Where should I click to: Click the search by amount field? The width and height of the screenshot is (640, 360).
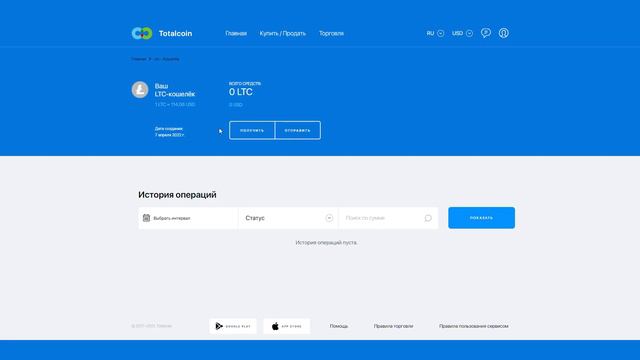pos(389,218)
